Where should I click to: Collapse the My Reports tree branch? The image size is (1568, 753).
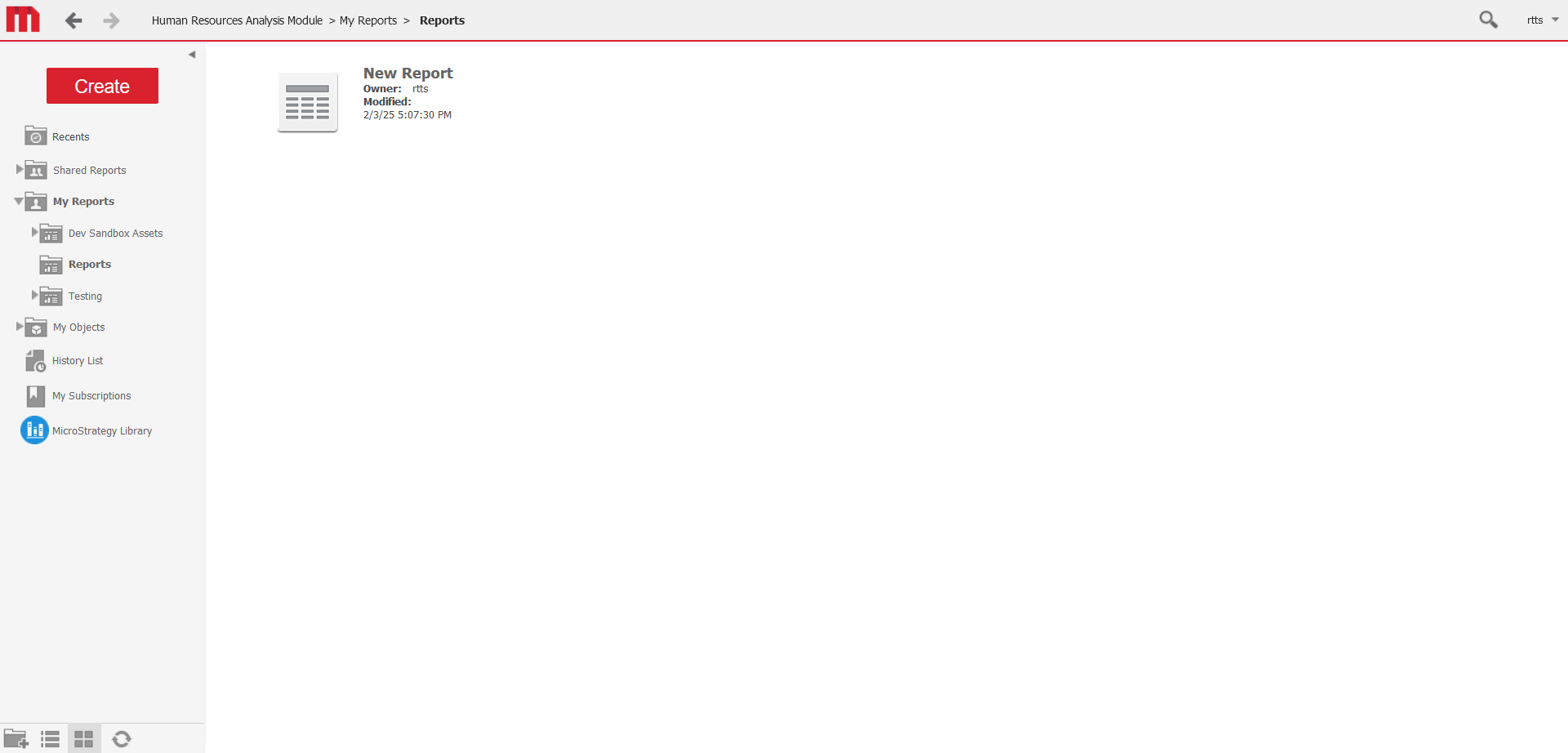click(17, 200)
